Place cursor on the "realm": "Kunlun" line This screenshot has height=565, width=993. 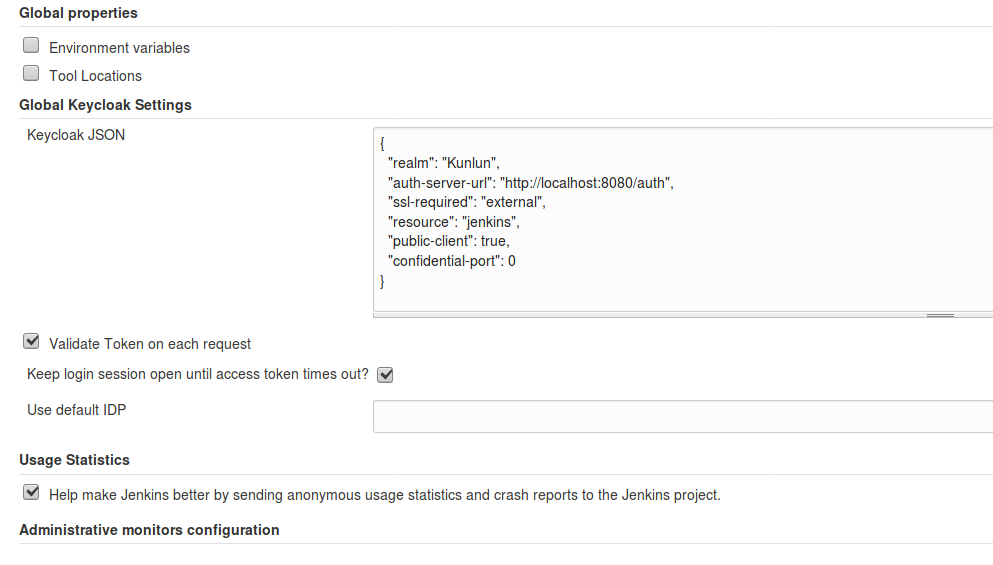pos(444,163)
